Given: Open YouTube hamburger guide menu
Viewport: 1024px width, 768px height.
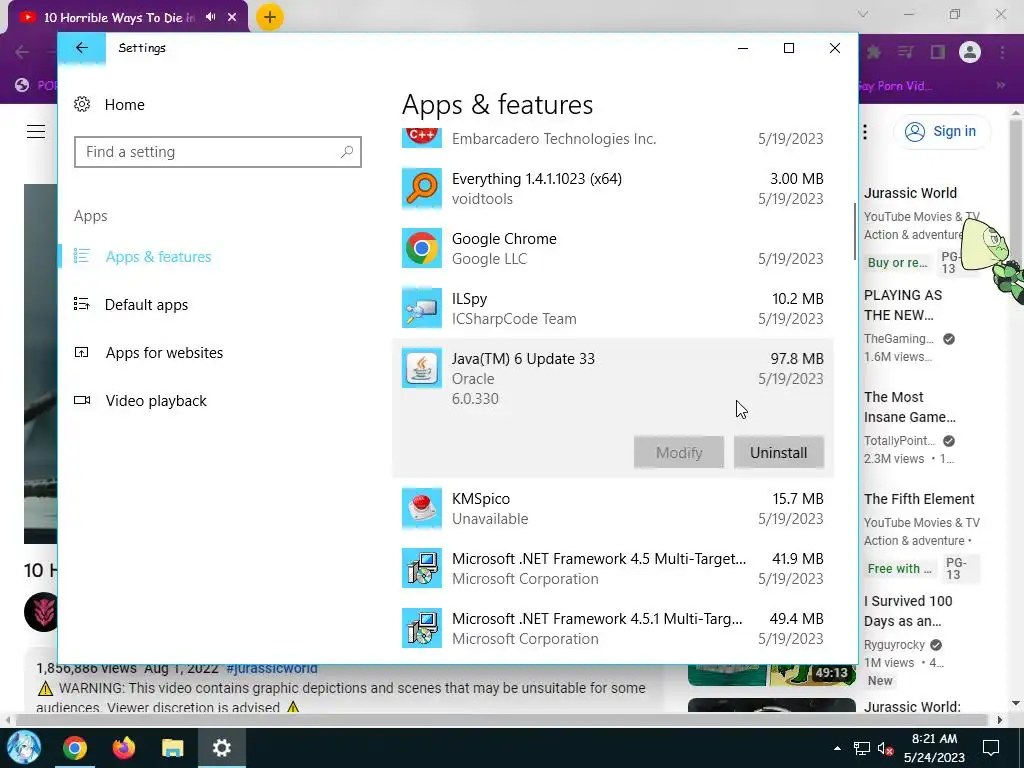Looking at the screenshot, I should pyautogui.click(x=36, y=131).
